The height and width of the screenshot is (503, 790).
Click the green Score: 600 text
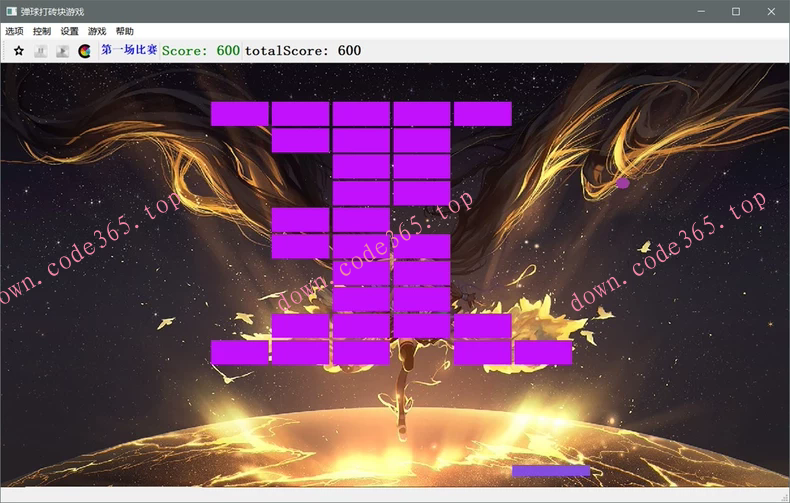(x=201, y=51)
